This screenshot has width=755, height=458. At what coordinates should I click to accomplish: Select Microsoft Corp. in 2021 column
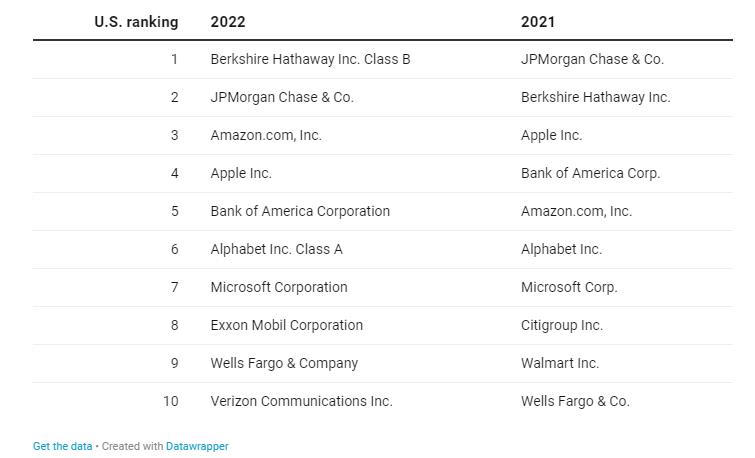tap(569, 287)
